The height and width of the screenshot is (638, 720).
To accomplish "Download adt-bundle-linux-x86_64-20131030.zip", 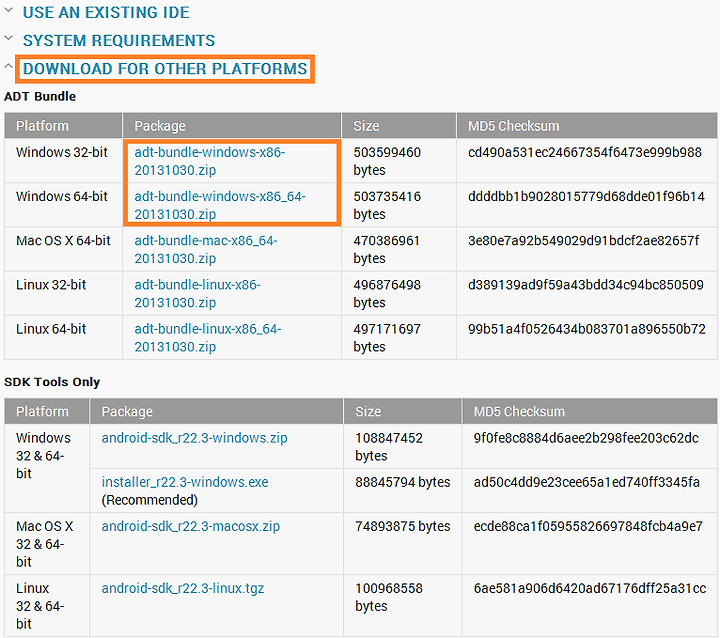I will pyautogui.click(x=208, y=338).
